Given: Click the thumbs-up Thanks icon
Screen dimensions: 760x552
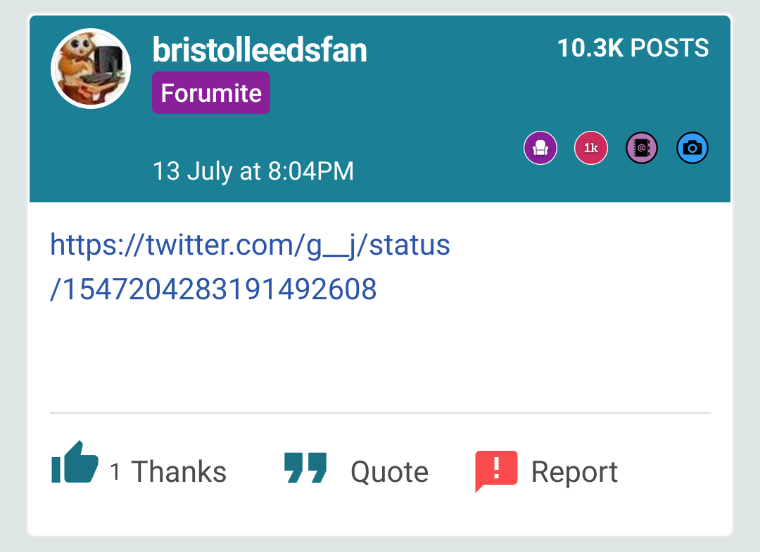Looking at the screenshot, I should coord(75,463).
